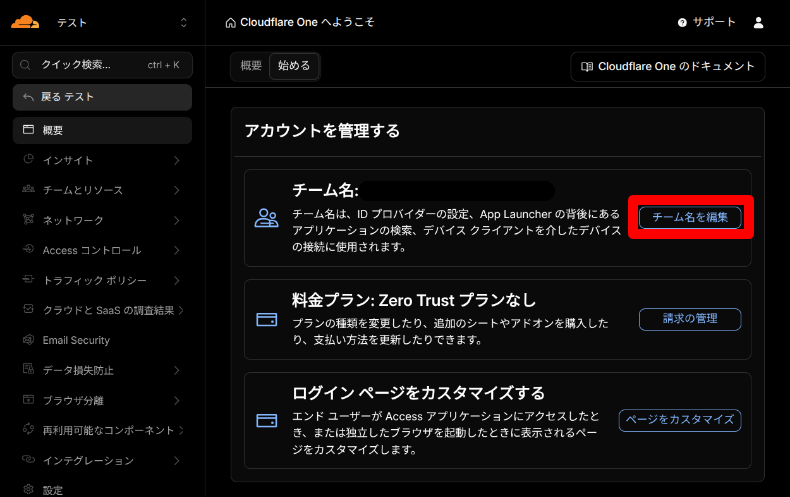Open 設定 in the sidebar
790x497 pixels.
[x=102, y=490]
